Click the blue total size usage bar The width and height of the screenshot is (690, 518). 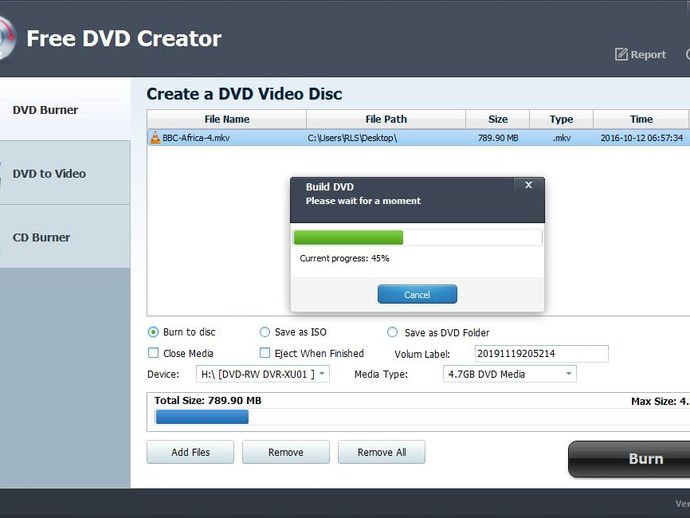coord(202,417)
